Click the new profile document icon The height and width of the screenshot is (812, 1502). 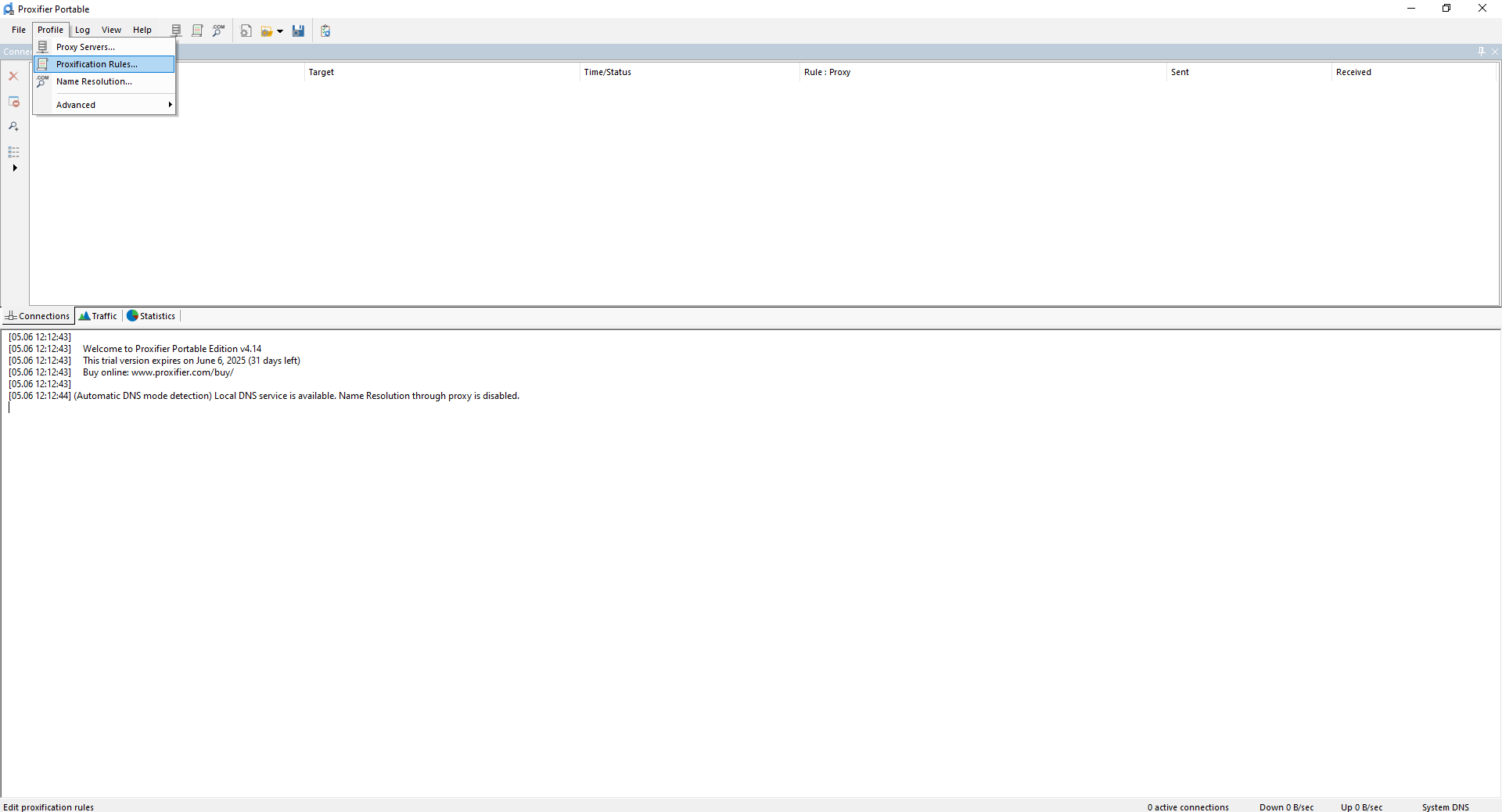(x=246, y=31)
